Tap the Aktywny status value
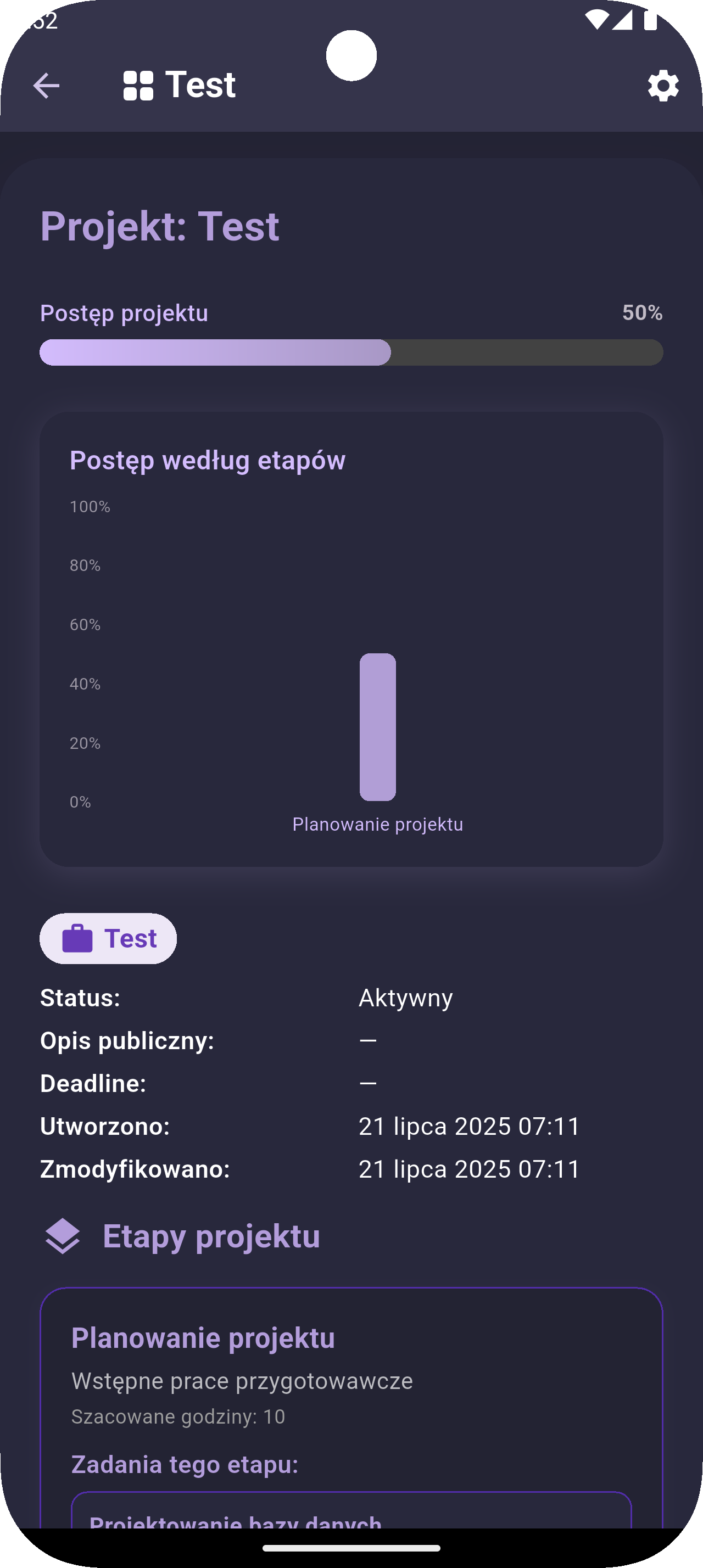 (405, 998)
